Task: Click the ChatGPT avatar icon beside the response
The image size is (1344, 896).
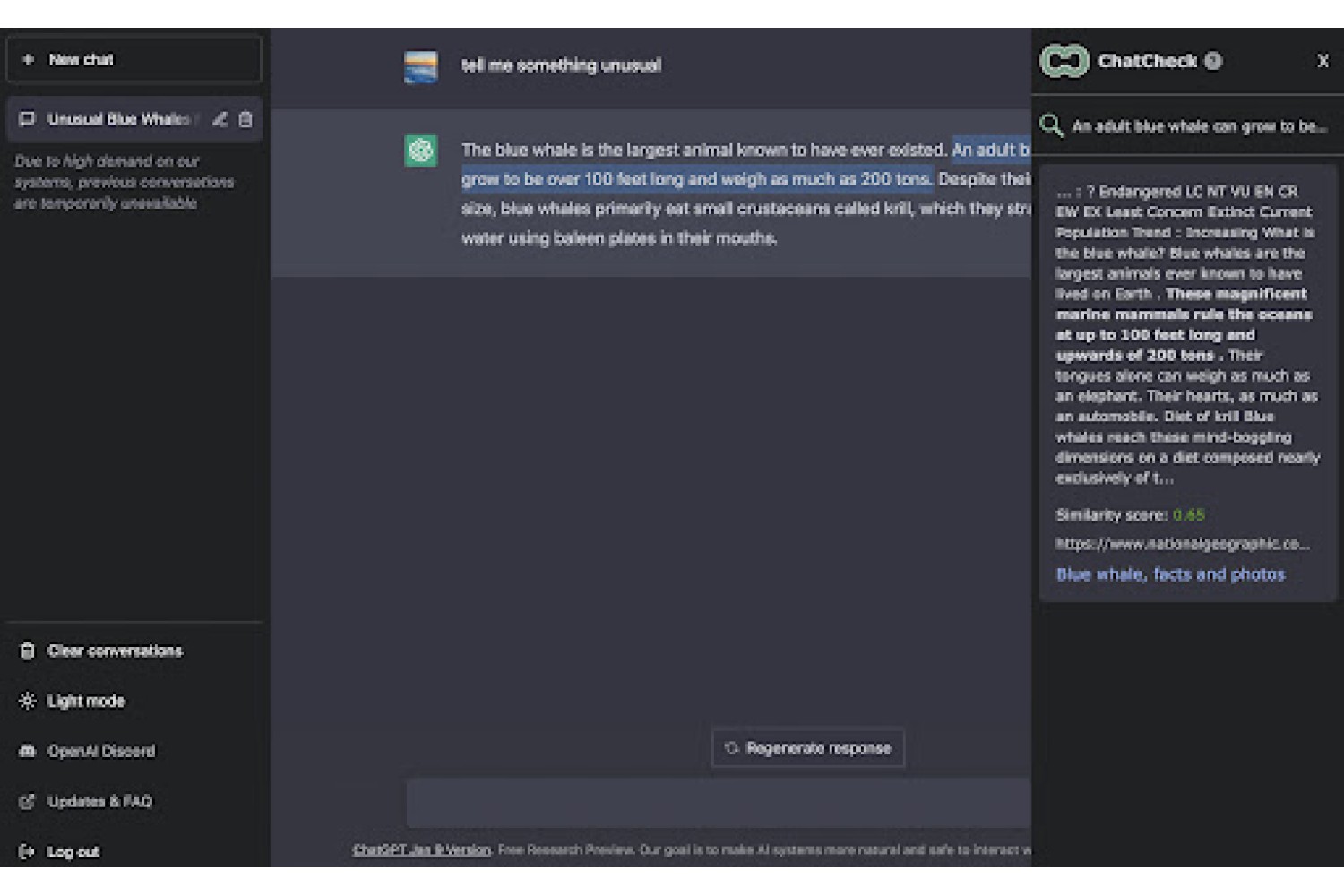Action: 421,151
